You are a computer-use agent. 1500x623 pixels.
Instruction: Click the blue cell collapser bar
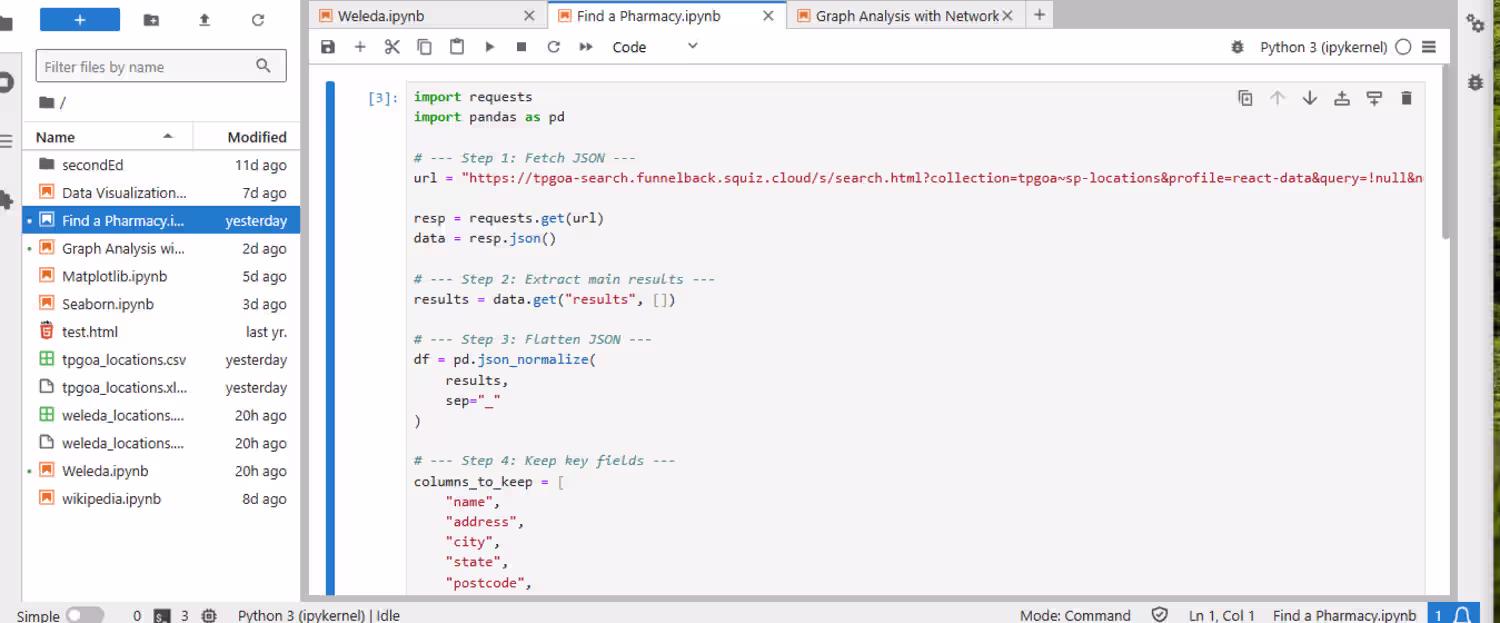(330, 338)
